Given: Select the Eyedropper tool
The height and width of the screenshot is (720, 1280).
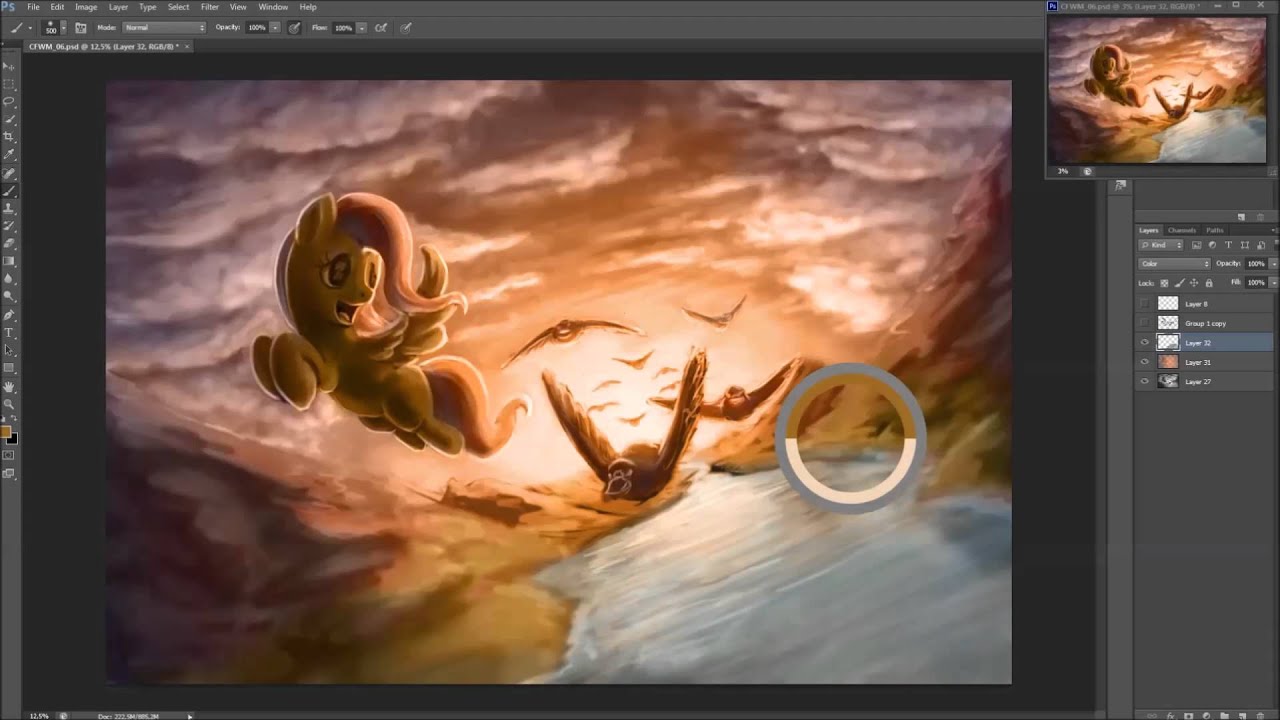Looking at the screenshot, I should 9,154.
